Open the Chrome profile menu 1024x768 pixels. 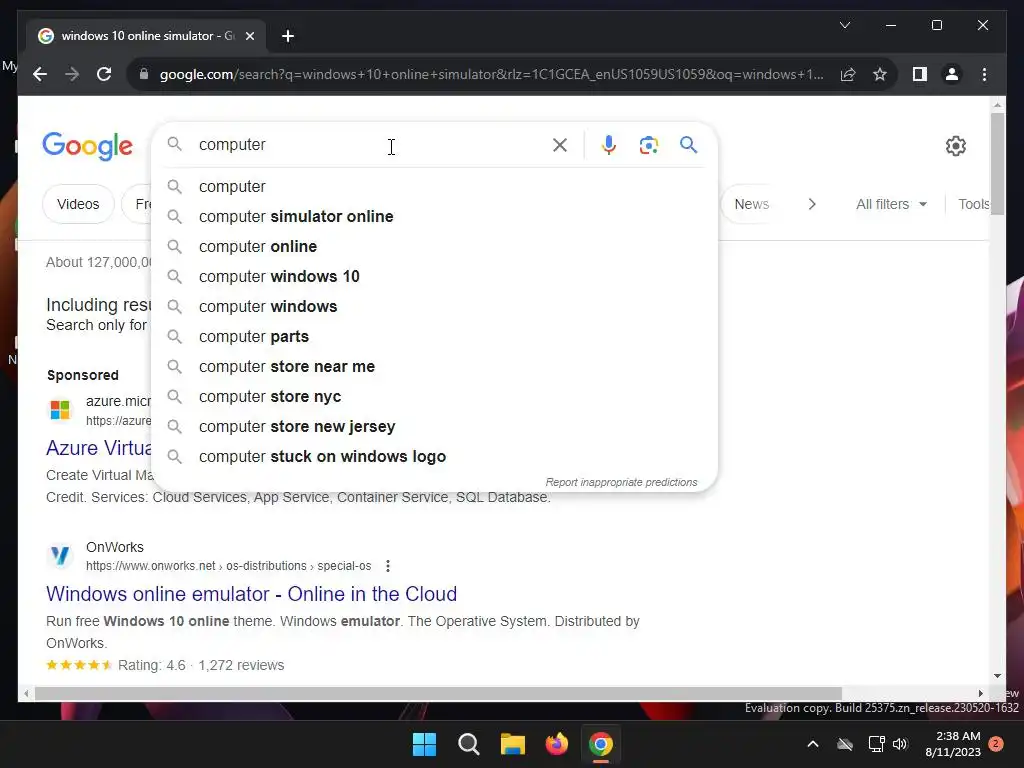pos(952,74)
